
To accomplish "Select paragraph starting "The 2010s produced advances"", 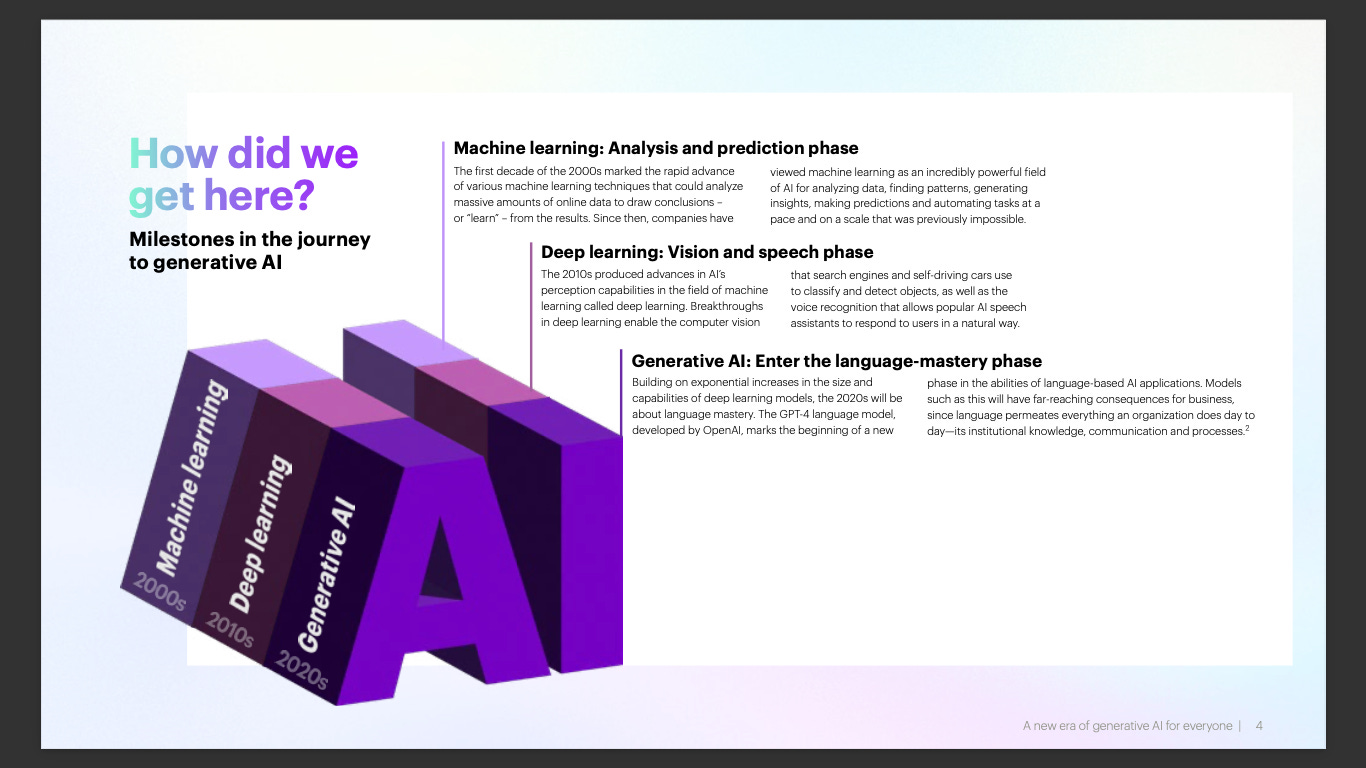I will (x=655, y=298).
